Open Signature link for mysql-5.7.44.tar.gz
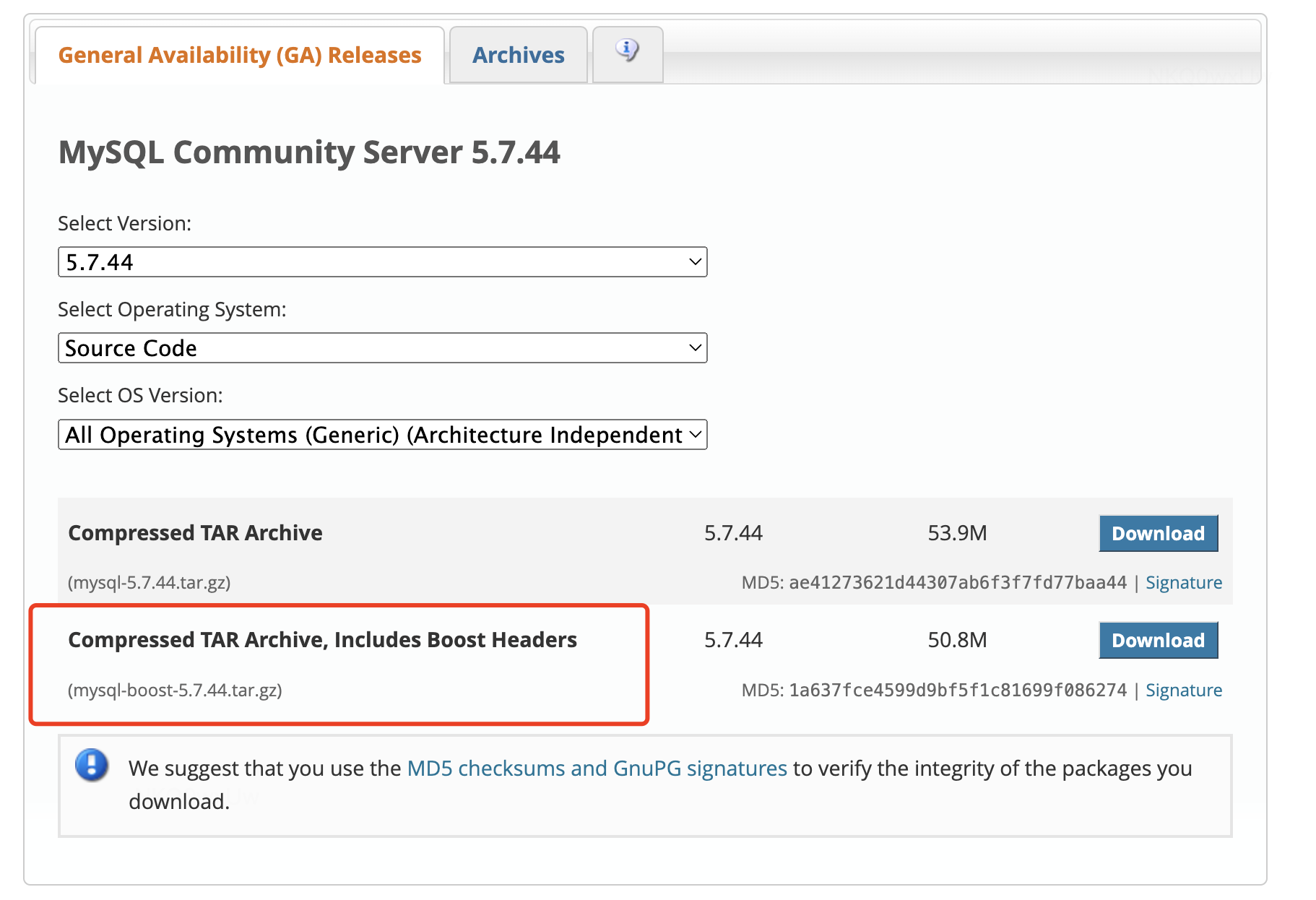This screenshot has height=900, width=1316. click(x=1184, y=582)
